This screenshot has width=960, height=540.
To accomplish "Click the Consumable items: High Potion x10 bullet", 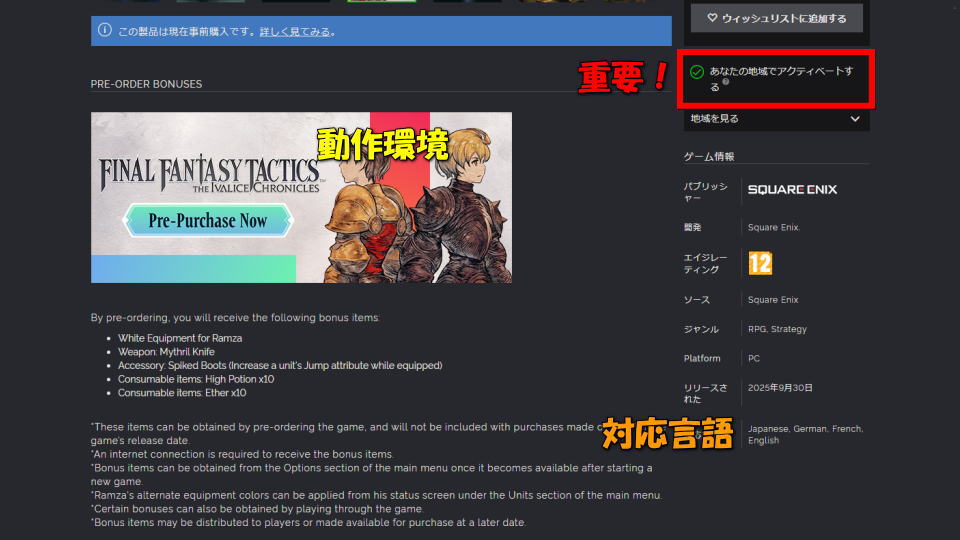I will (x=196, y=379).
